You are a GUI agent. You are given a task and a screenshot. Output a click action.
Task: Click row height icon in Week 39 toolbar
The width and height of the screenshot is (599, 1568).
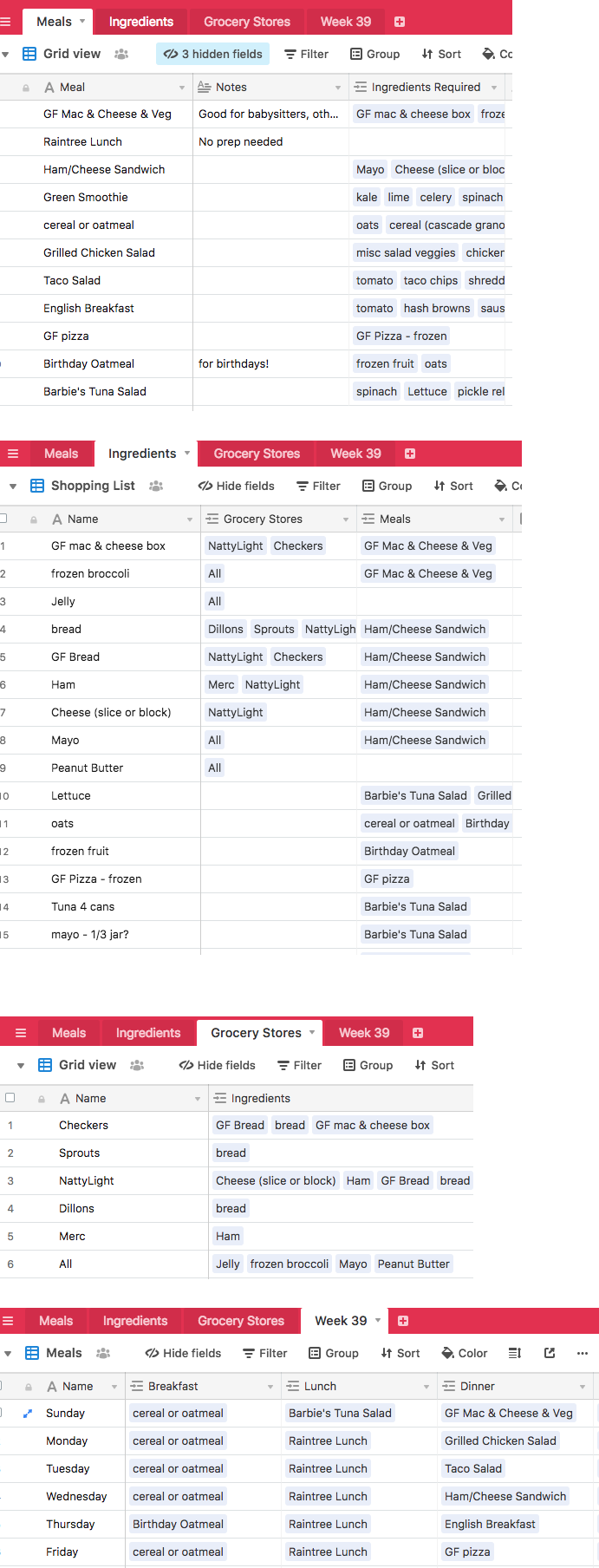point(515,1353)
